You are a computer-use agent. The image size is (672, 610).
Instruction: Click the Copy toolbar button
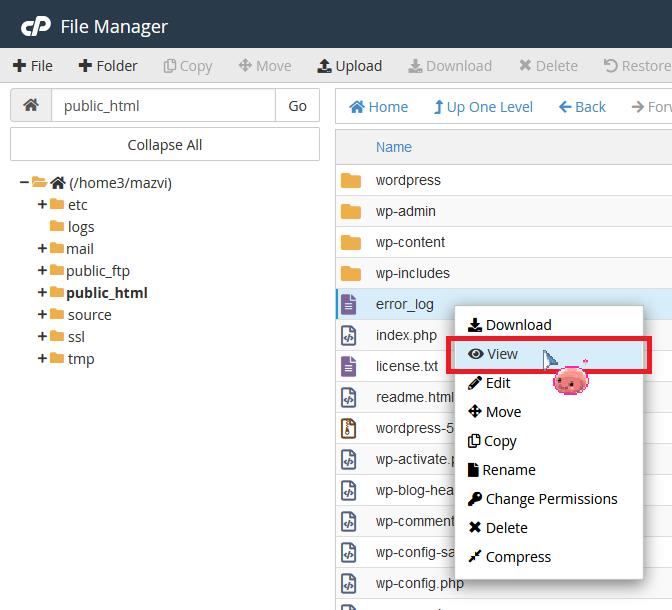[x=188, y=66]
